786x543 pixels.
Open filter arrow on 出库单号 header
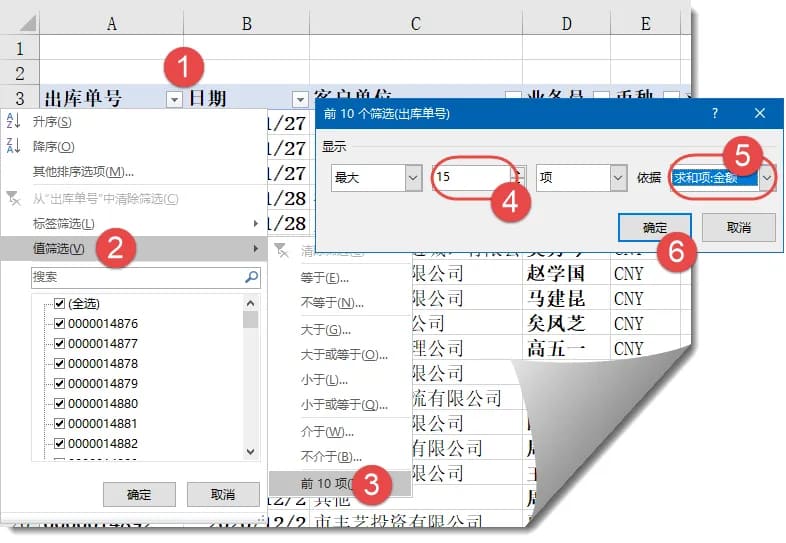click(175, 98)
